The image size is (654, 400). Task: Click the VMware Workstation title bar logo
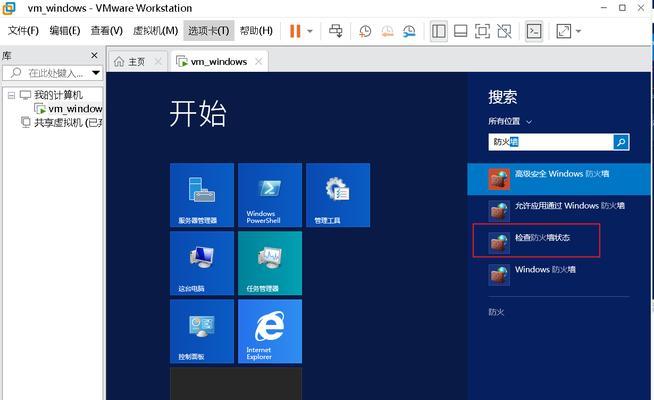click(8, 8)
